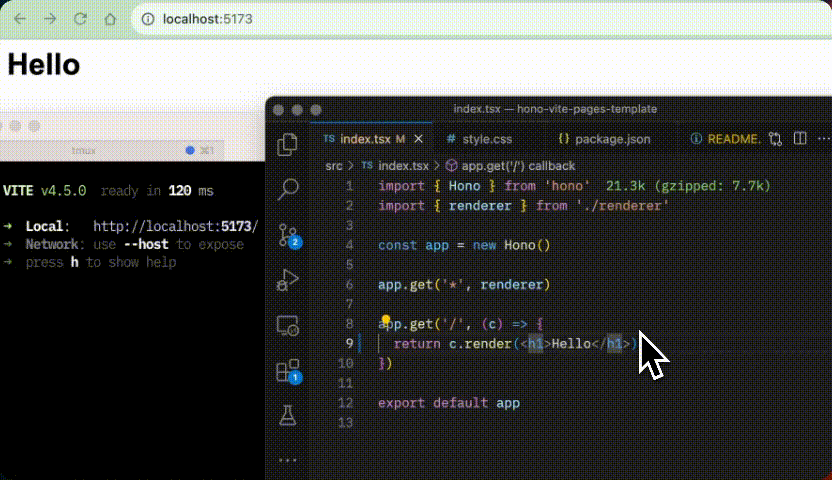Click 'new Hono()' on line 4
832x480 pixels.
(512, 245)
